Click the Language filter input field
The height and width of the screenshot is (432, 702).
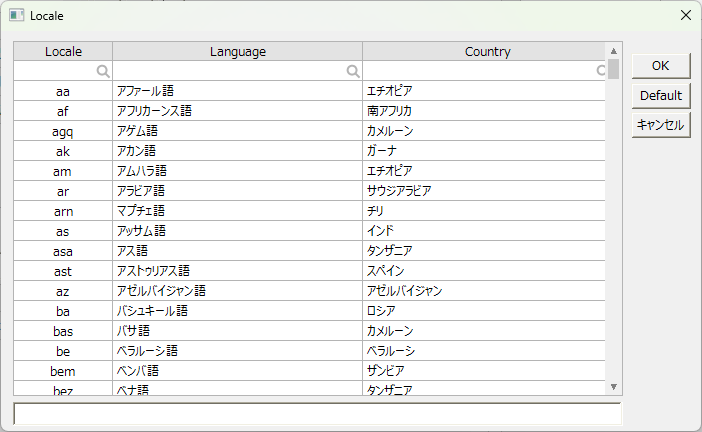coord(228,71)
